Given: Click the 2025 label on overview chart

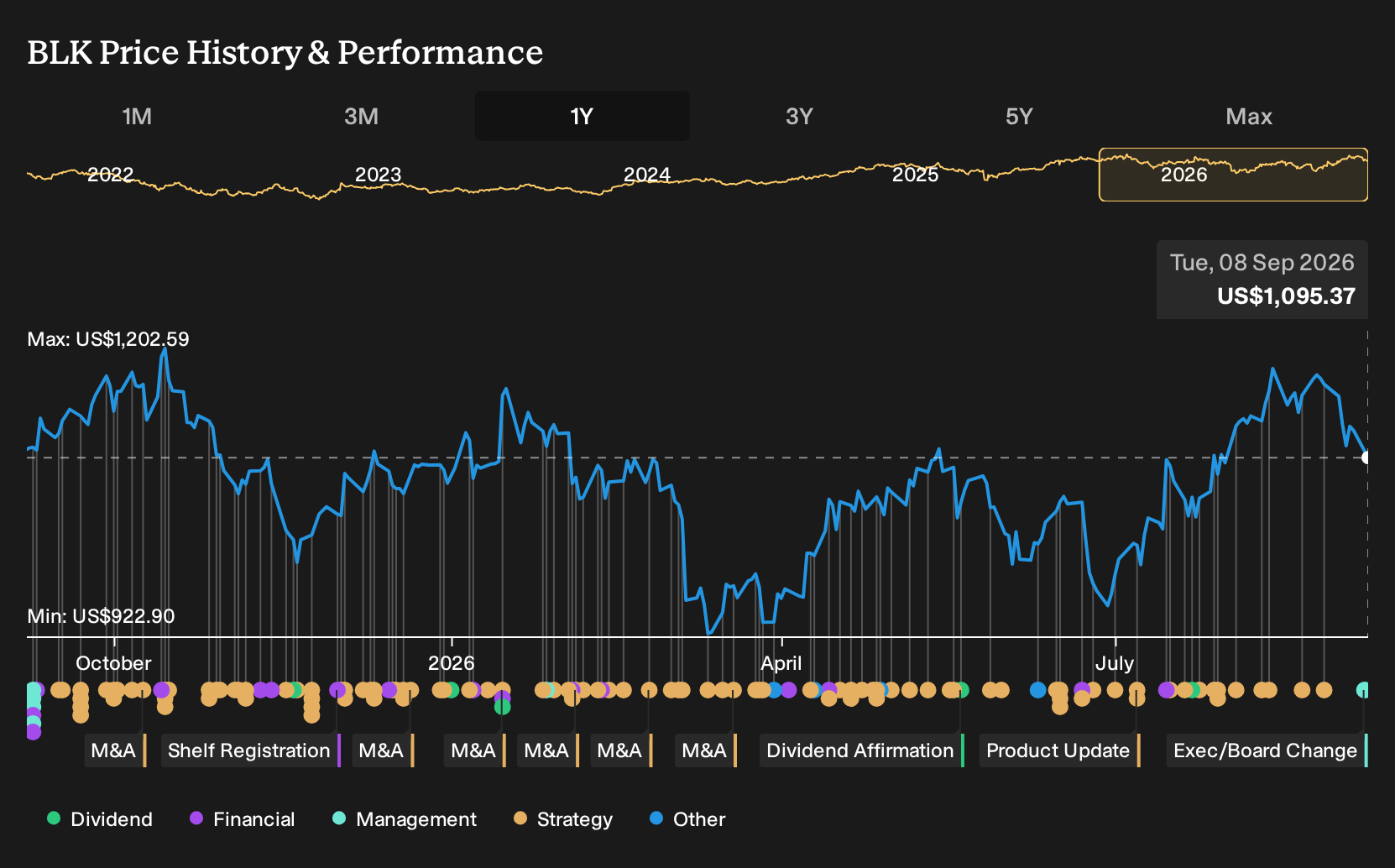Looking at the screenshot, I should 916,175.
